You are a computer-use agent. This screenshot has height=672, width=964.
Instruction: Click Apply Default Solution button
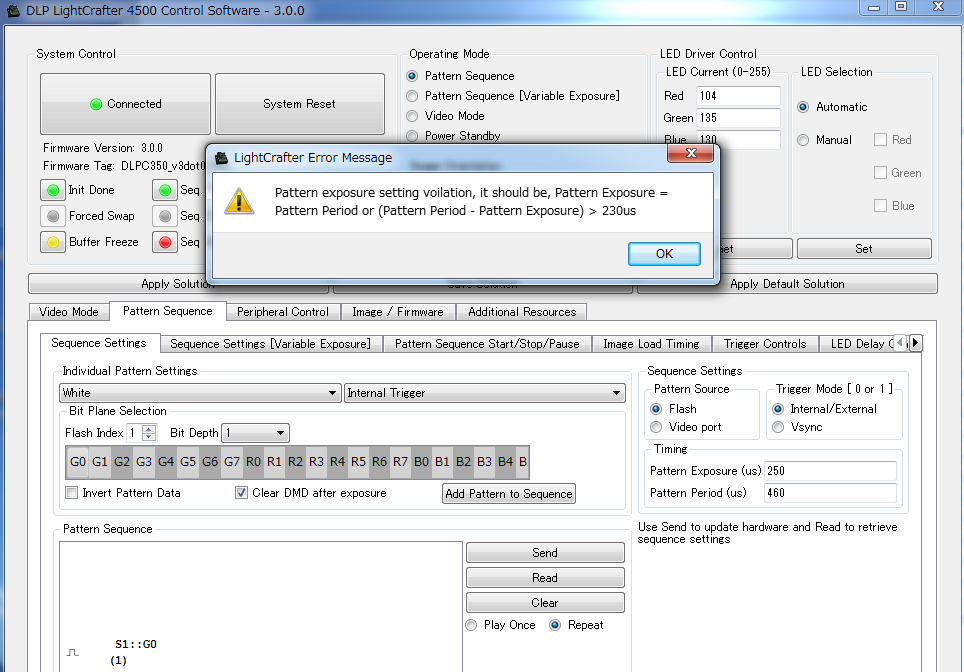point(787,283)
